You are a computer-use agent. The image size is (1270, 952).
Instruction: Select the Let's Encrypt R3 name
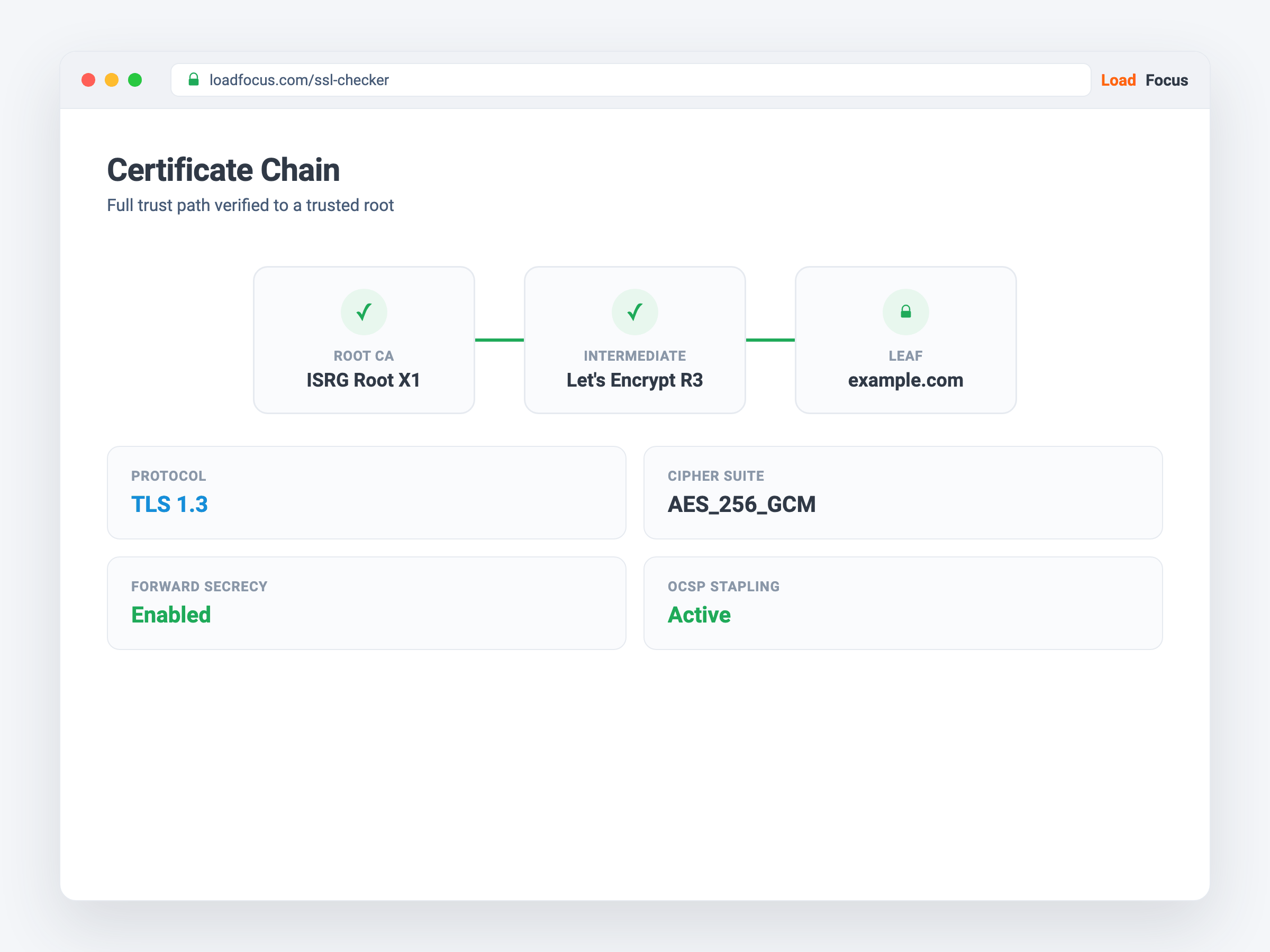[x=634, y=380]
